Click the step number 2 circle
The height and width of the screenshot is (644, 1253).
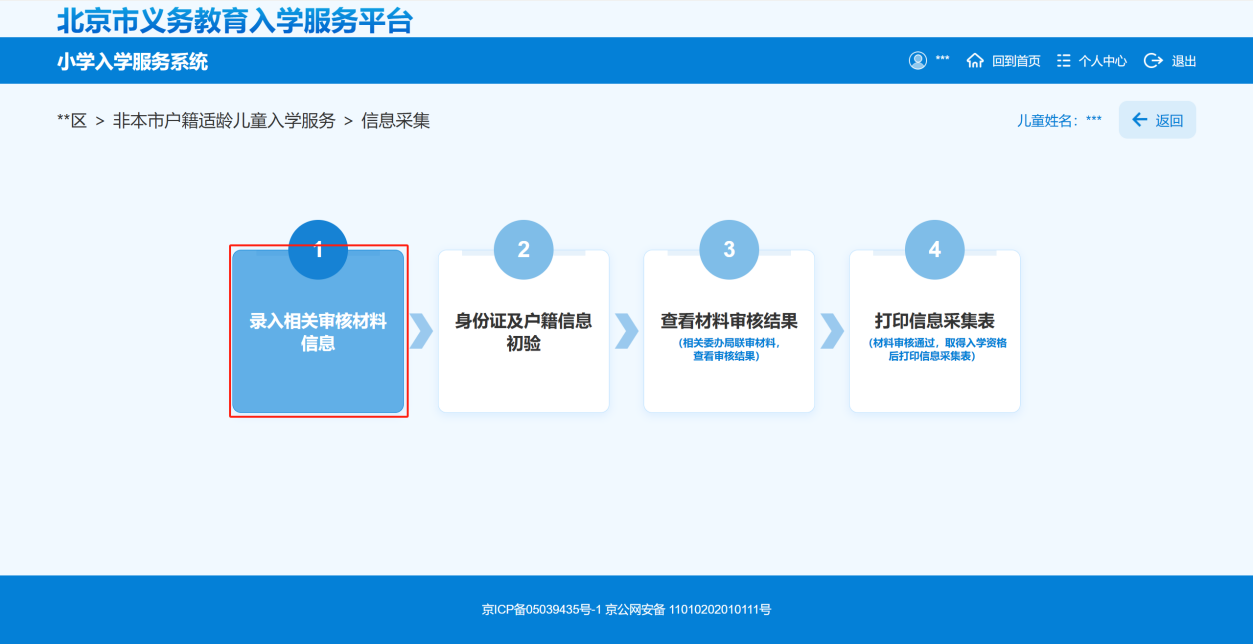click(523, 250)
